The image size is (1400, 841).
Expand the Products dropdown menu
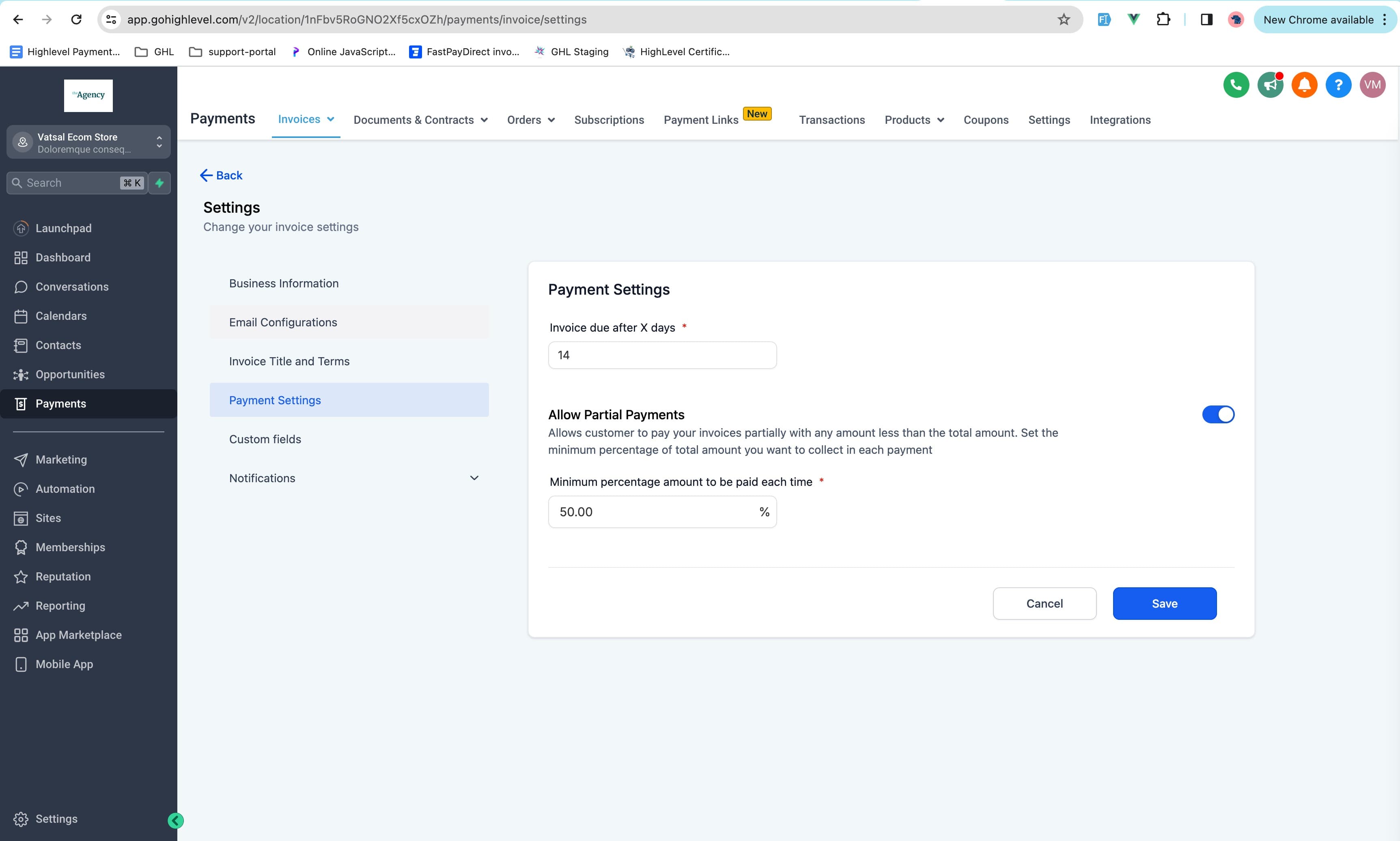pyautogui.click(x=914, y=120)
